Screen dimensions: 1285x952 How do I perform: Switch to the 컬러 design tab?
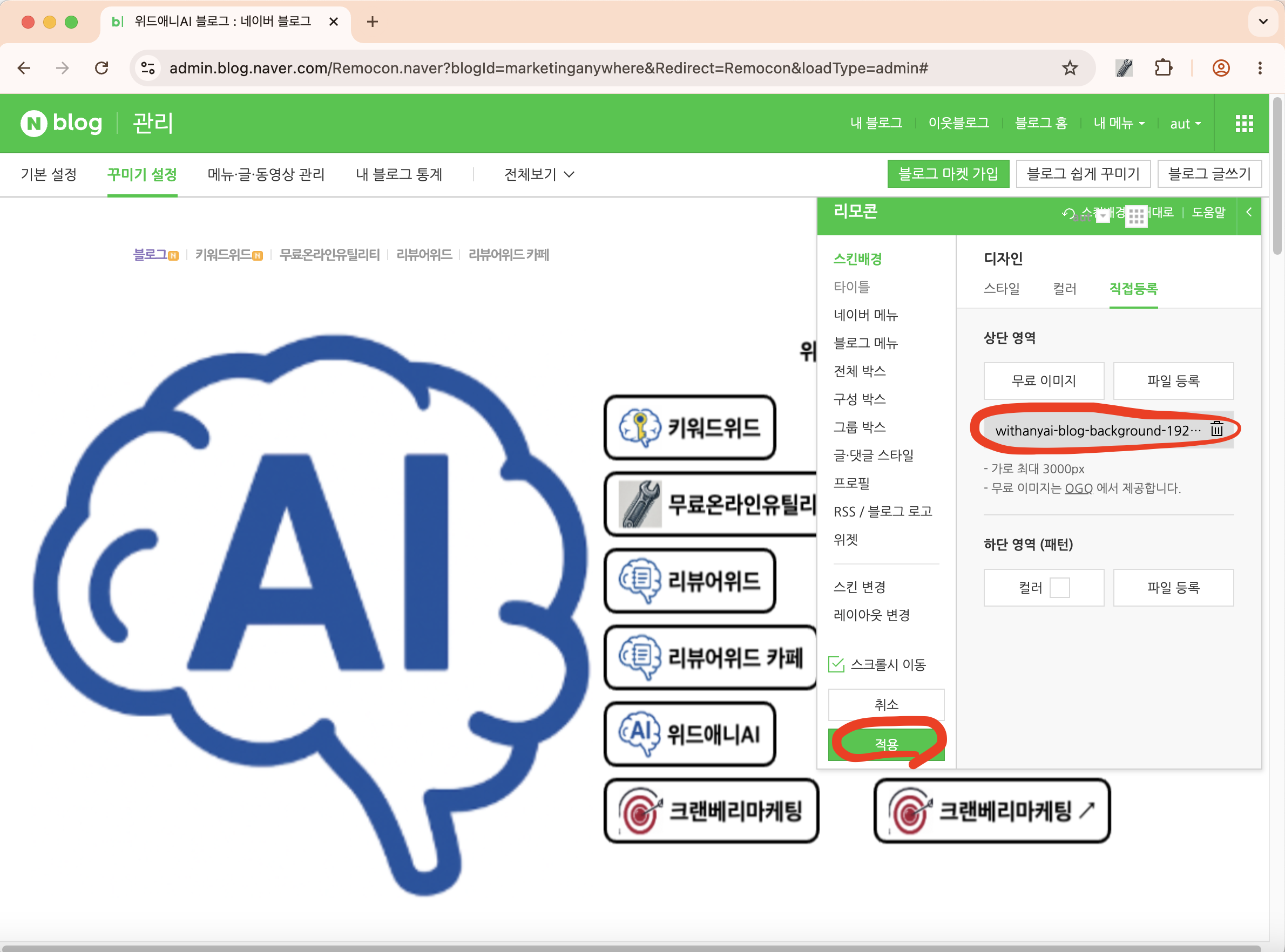coord(1065,288)
